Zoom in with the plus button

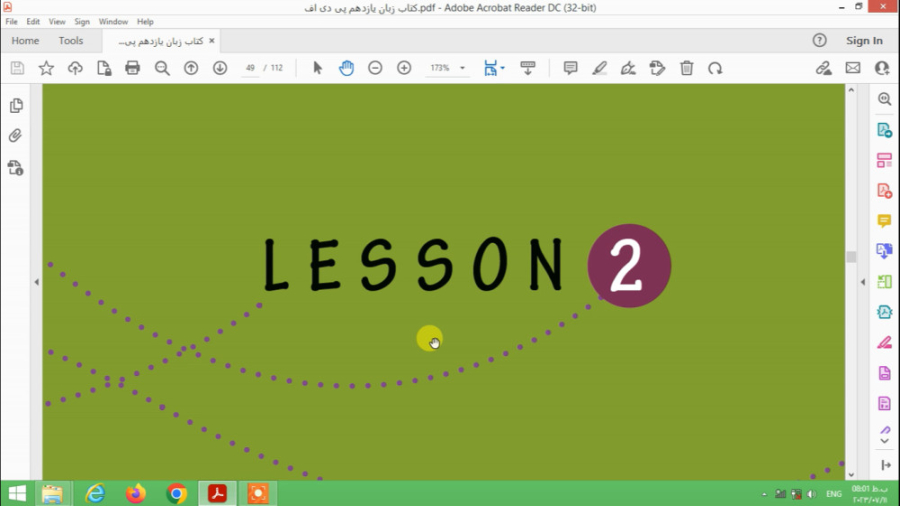click(404, 68)
